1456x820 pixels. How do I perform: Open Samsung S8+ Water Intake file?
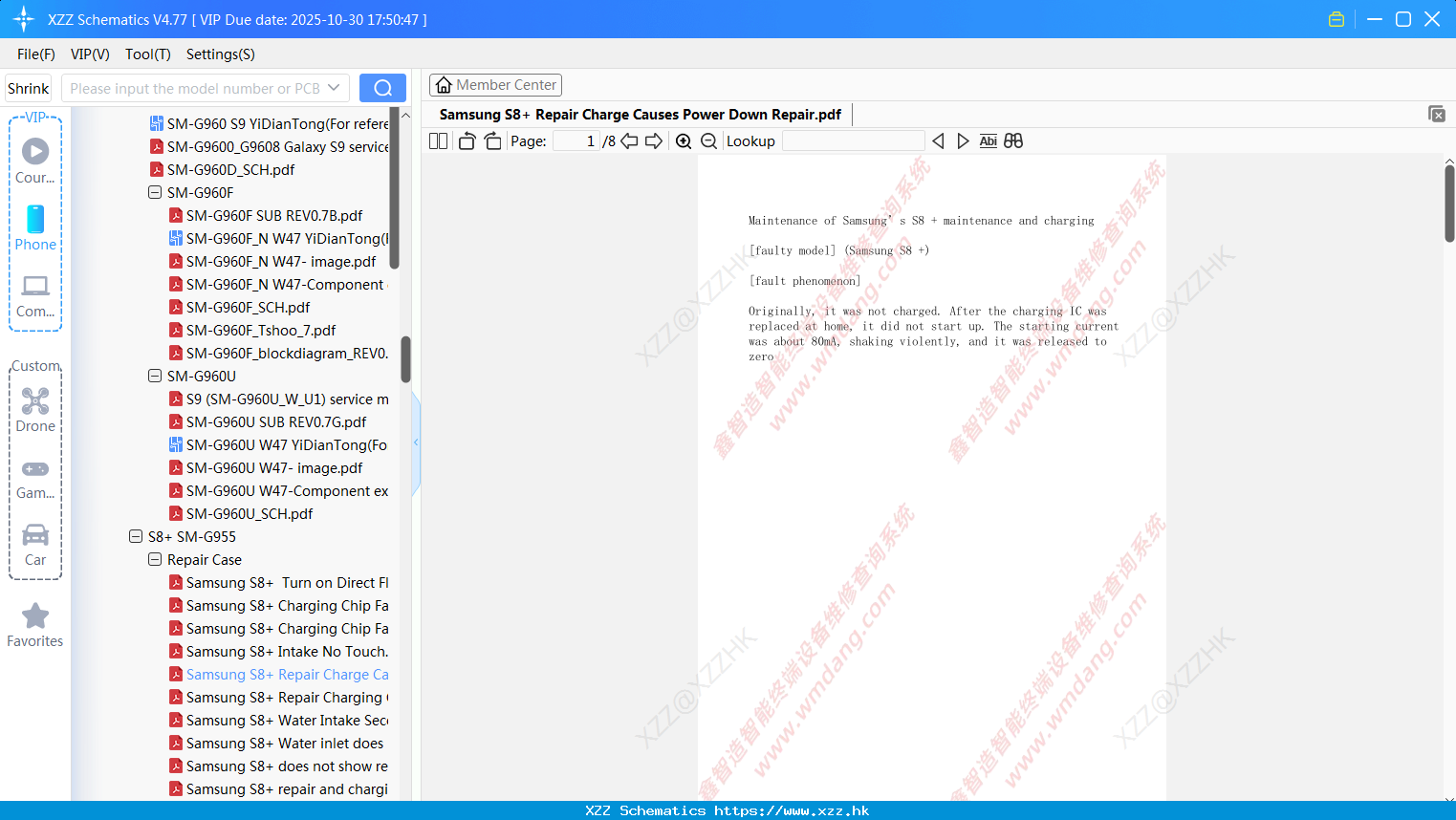click(x=278, y=720)
